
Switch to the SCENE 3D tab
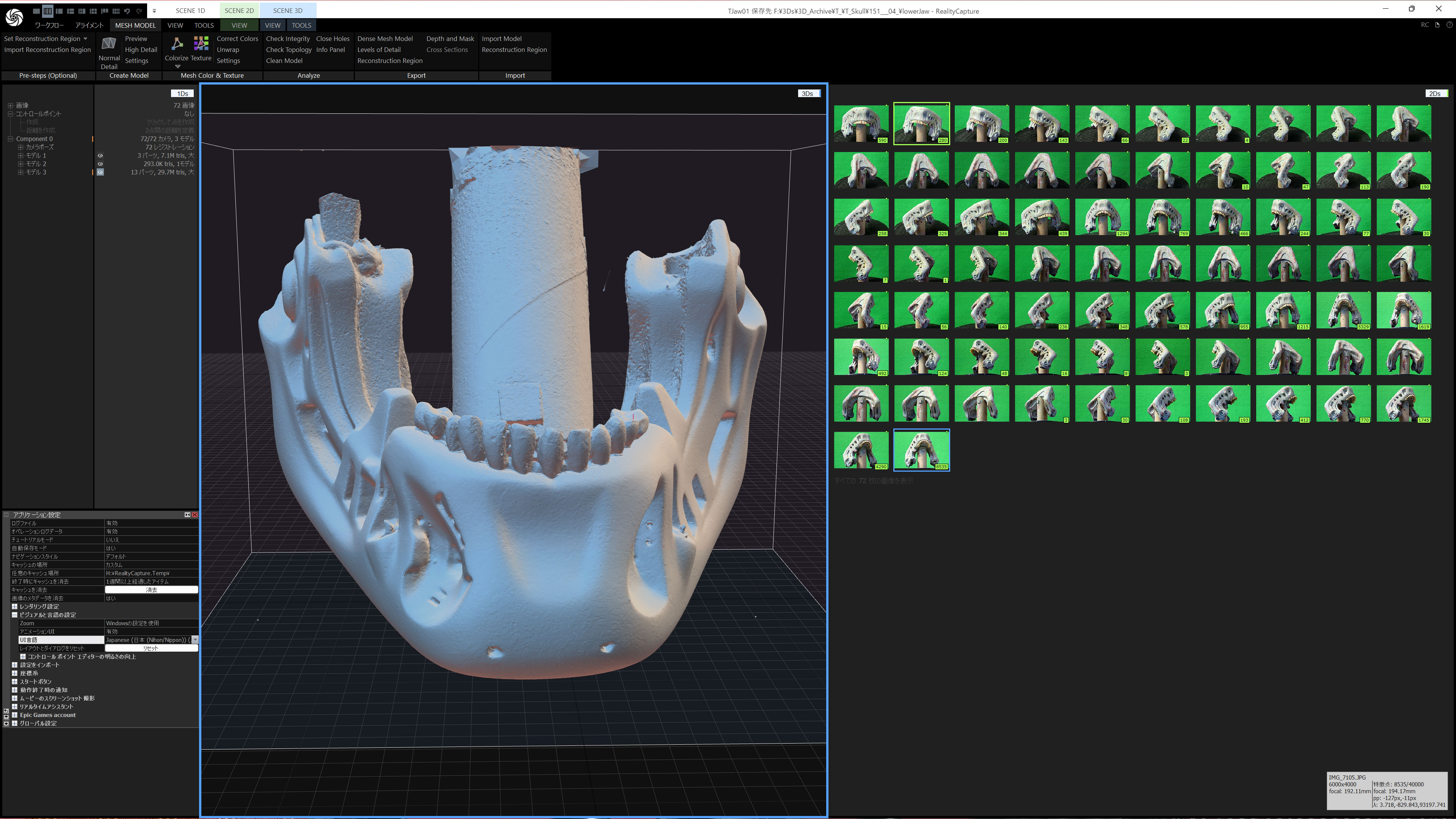(x=288, y=11)
